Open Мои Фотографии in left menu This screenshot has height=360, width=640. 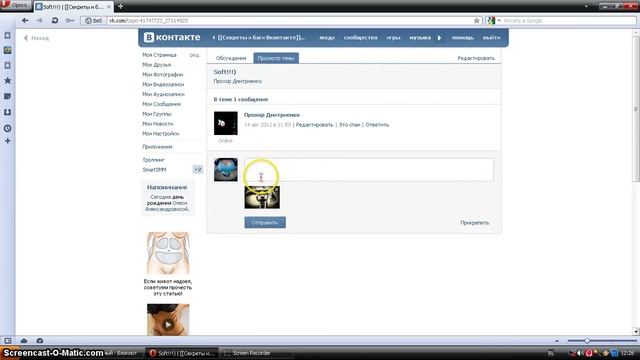162,74
